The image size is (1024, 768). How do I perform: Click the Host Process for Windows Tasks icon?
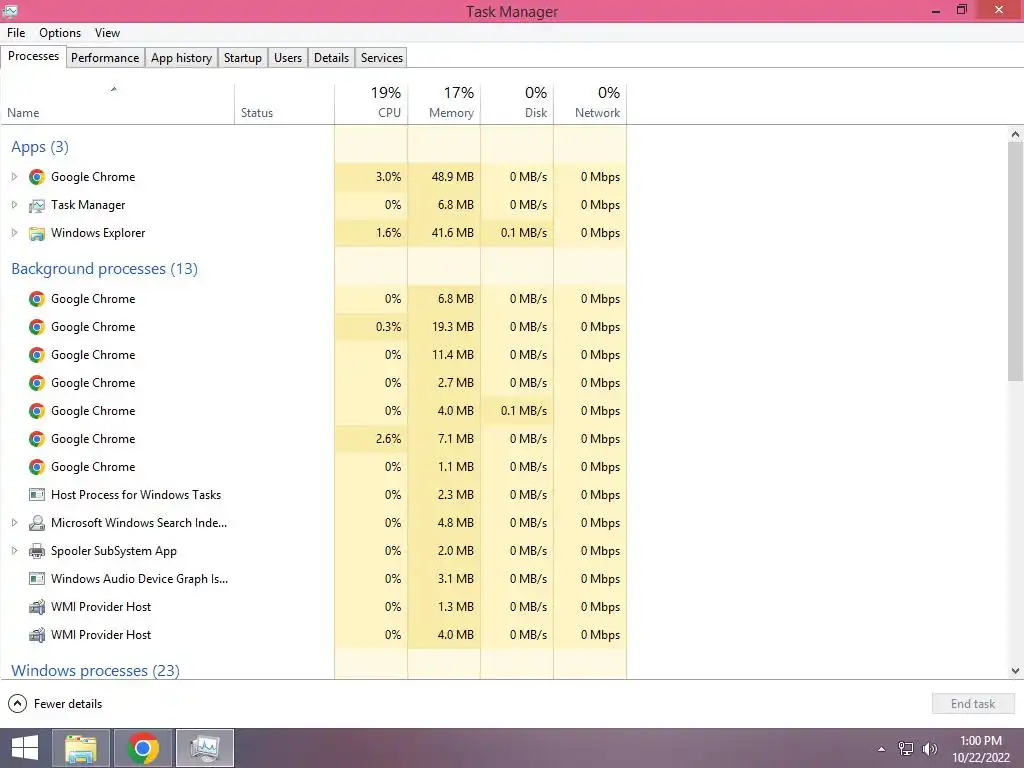click(37, 495)
